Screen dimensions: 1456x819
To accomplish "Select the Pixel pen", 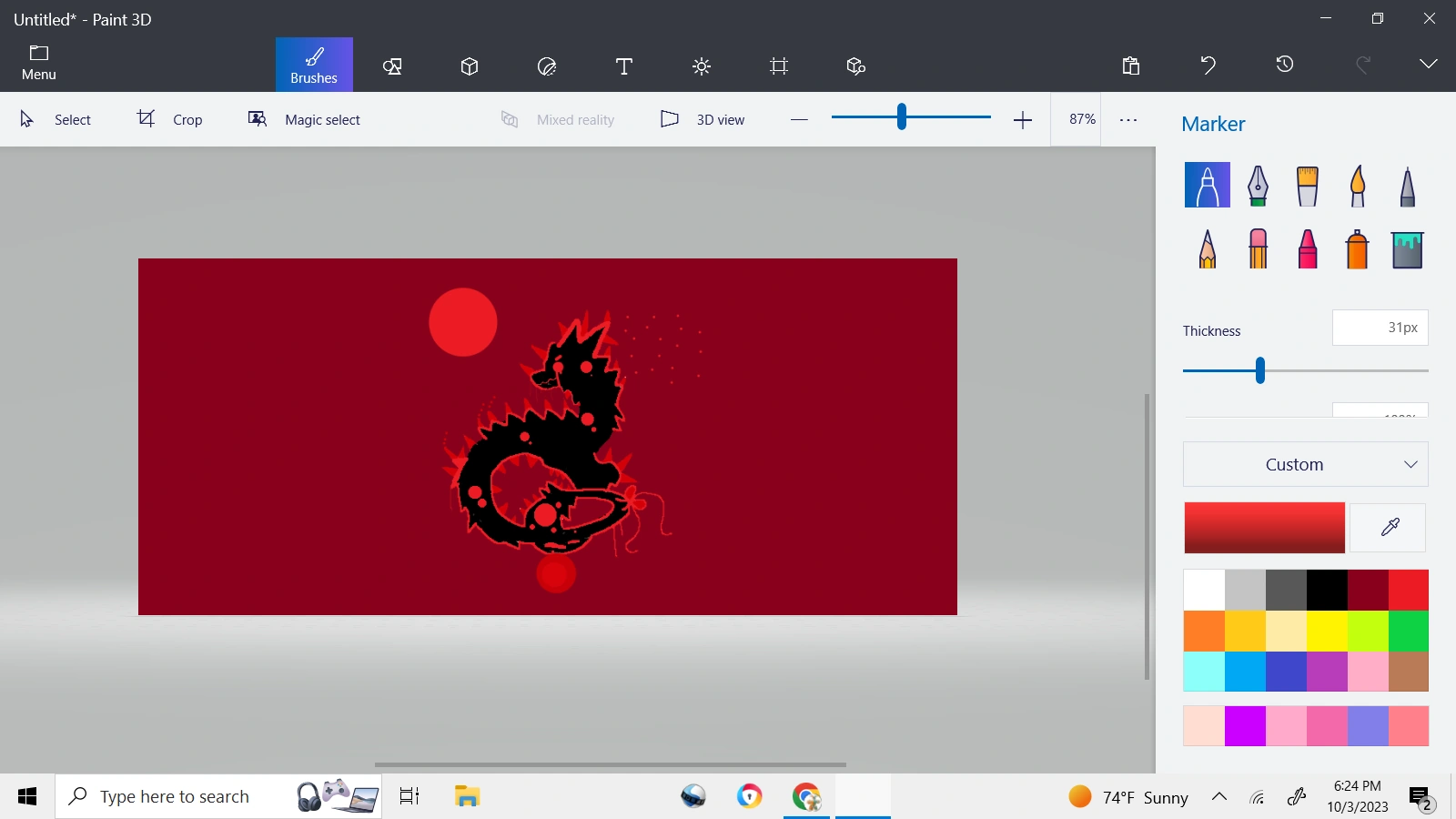I will [x=1406, y=185].
